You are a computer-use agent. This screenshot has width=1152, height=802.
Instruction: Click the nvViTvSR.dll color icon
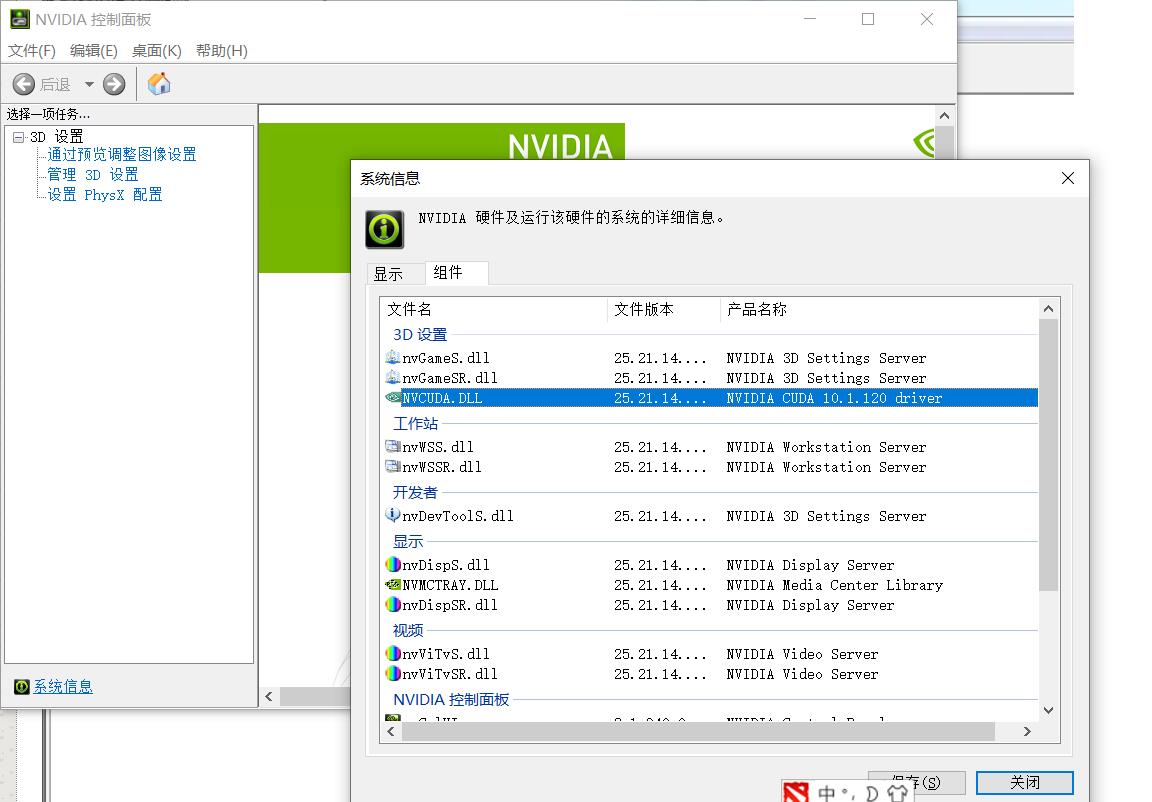393,673
